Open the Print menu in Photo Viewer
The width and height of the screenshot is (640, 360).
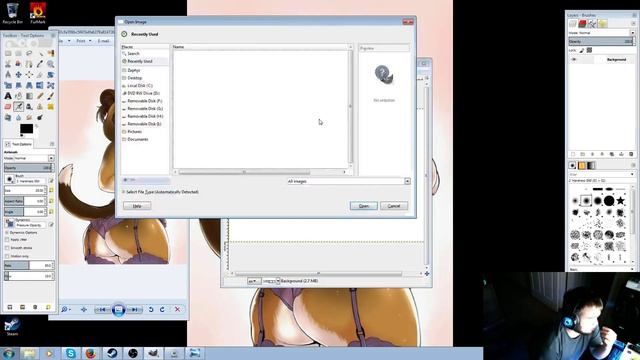click(x=83, y=41)
